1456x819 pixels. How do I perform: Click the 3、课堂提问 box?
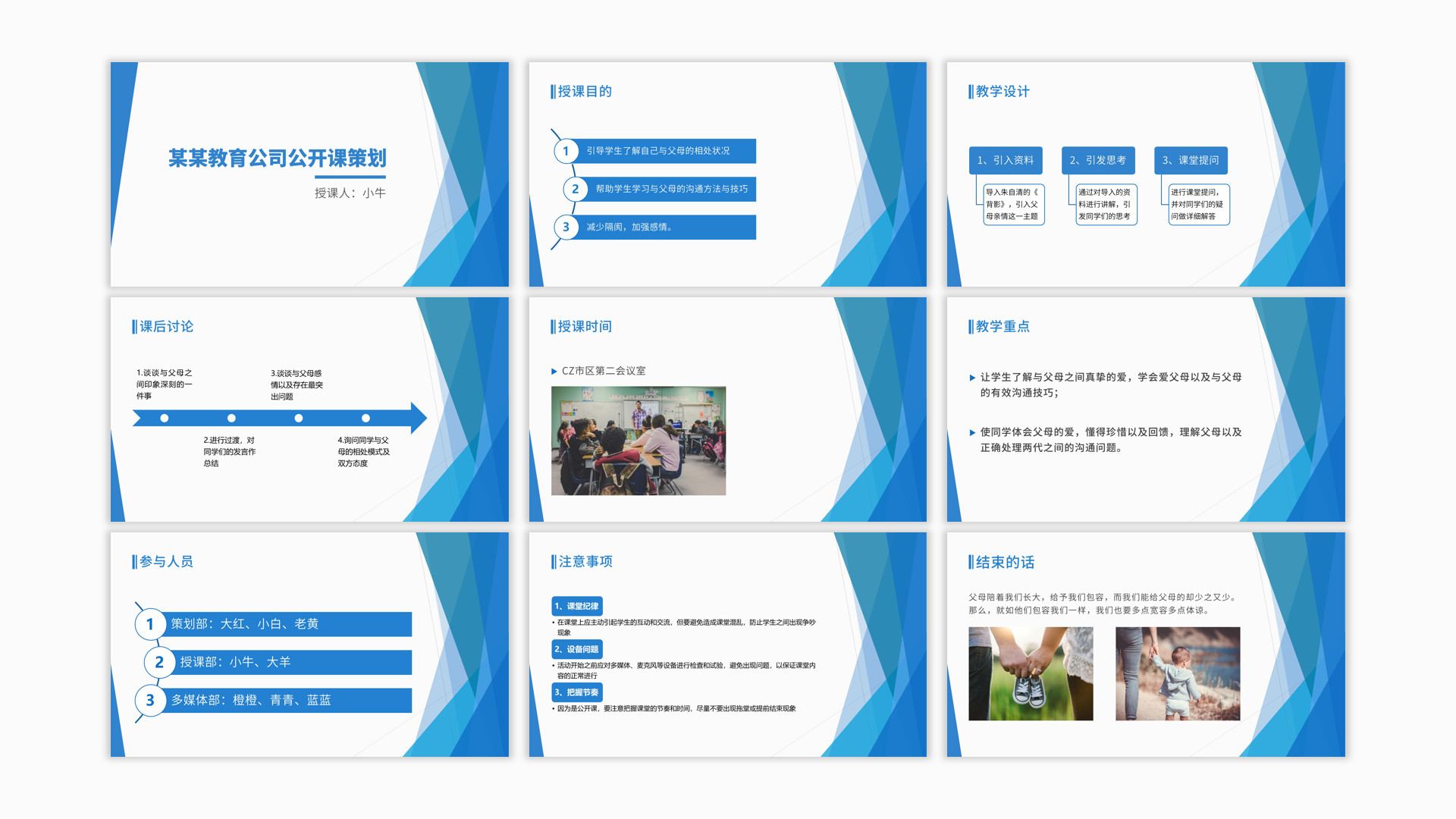(1191, 160)
